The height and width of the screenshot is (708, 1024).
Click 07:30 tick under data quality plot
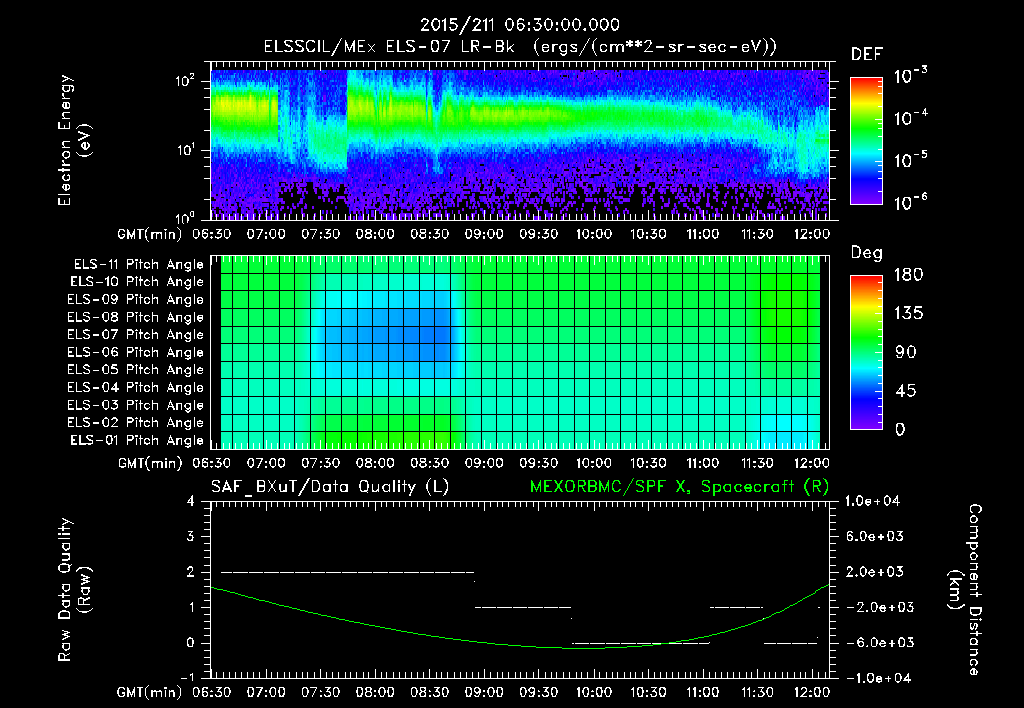(321, 692)
